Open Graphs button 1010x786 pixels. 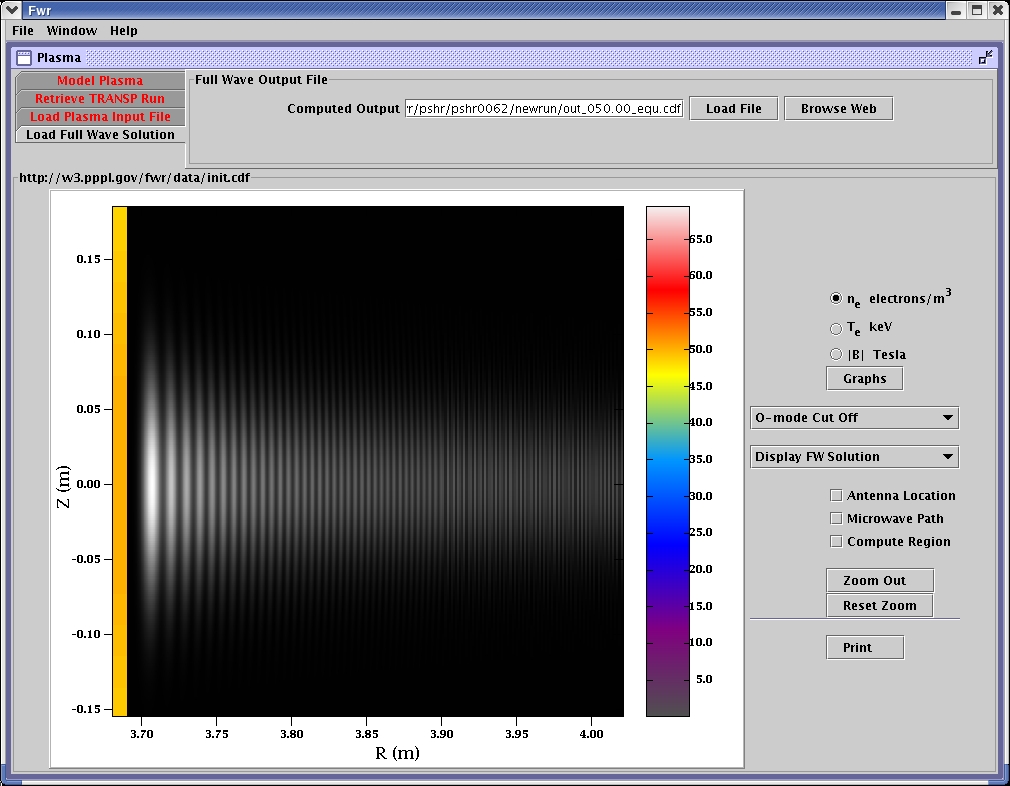coord(864,379)
